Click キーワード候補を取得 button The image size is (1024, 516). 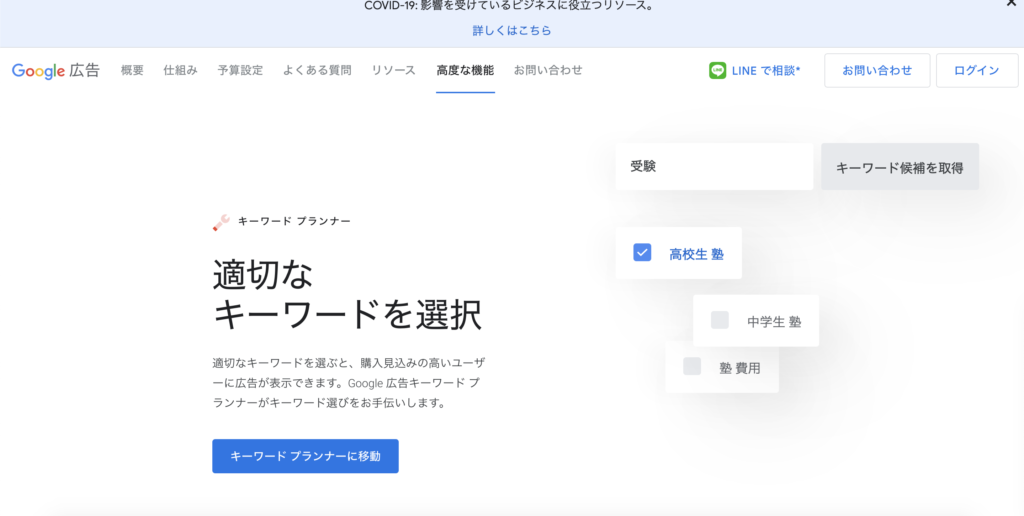point(900,167)
